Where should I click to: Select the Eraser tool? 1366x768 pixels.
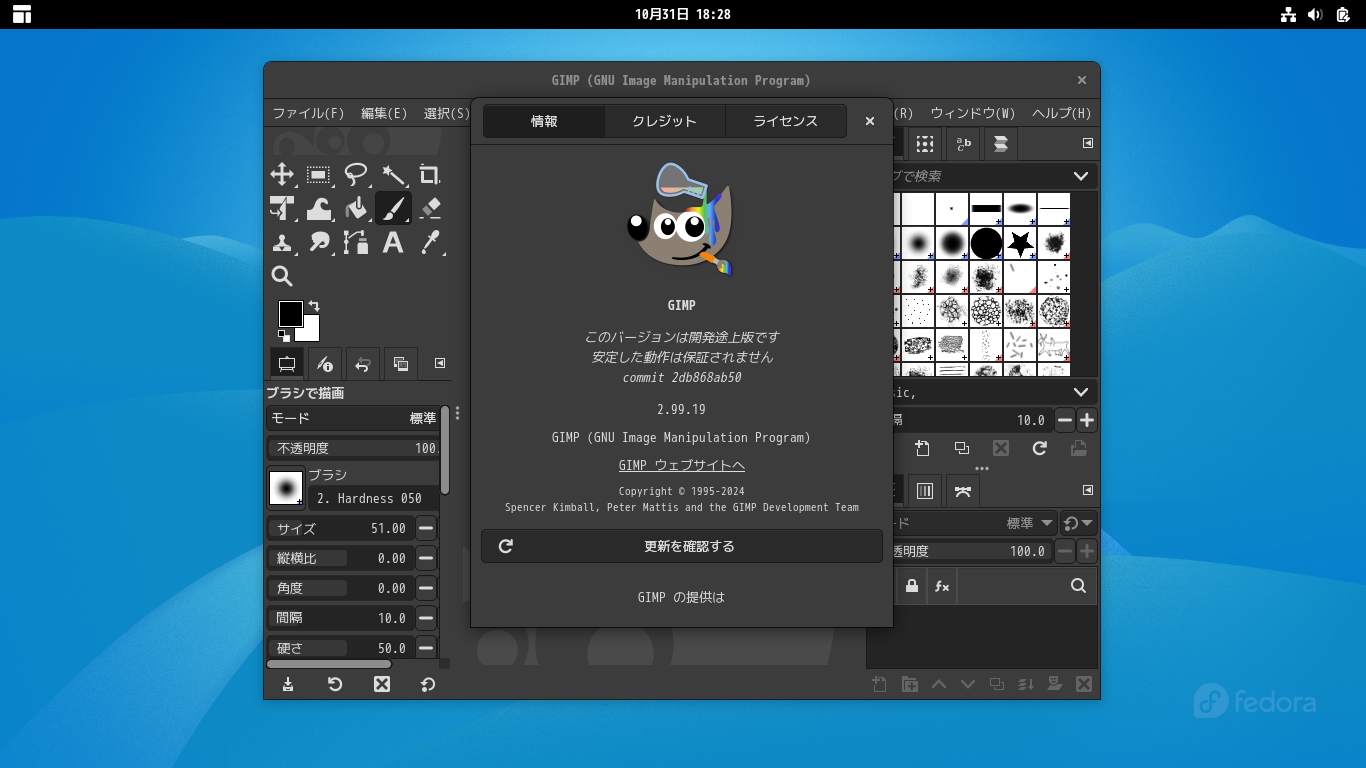430,208
